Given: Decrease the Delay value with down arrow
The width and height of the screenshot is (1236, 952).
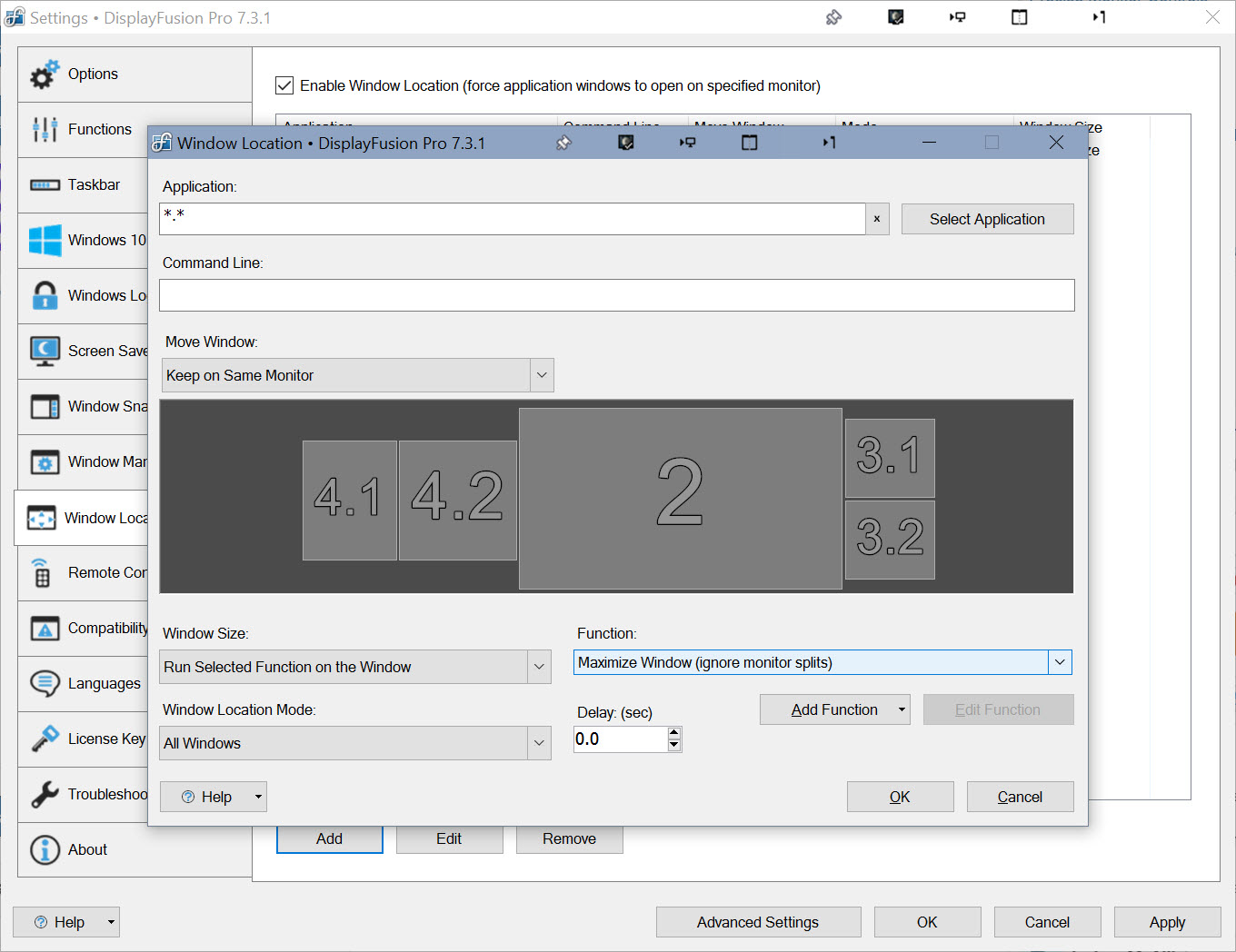Looking at the screenshot, I should (x=674, y=745).
